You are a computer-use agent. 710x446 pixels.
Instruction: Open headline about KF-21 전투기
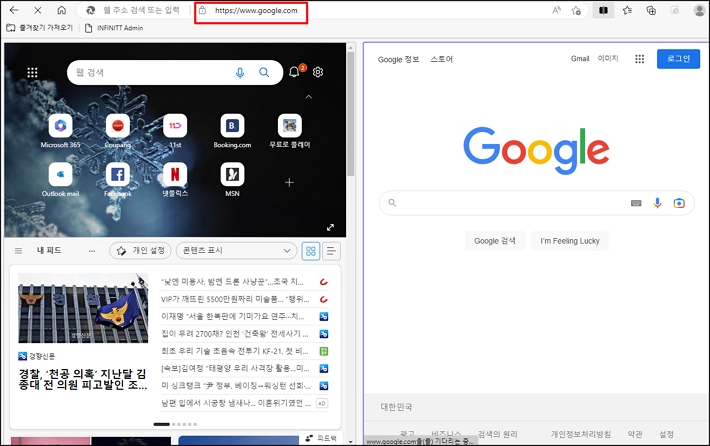(x=235, y=351)
